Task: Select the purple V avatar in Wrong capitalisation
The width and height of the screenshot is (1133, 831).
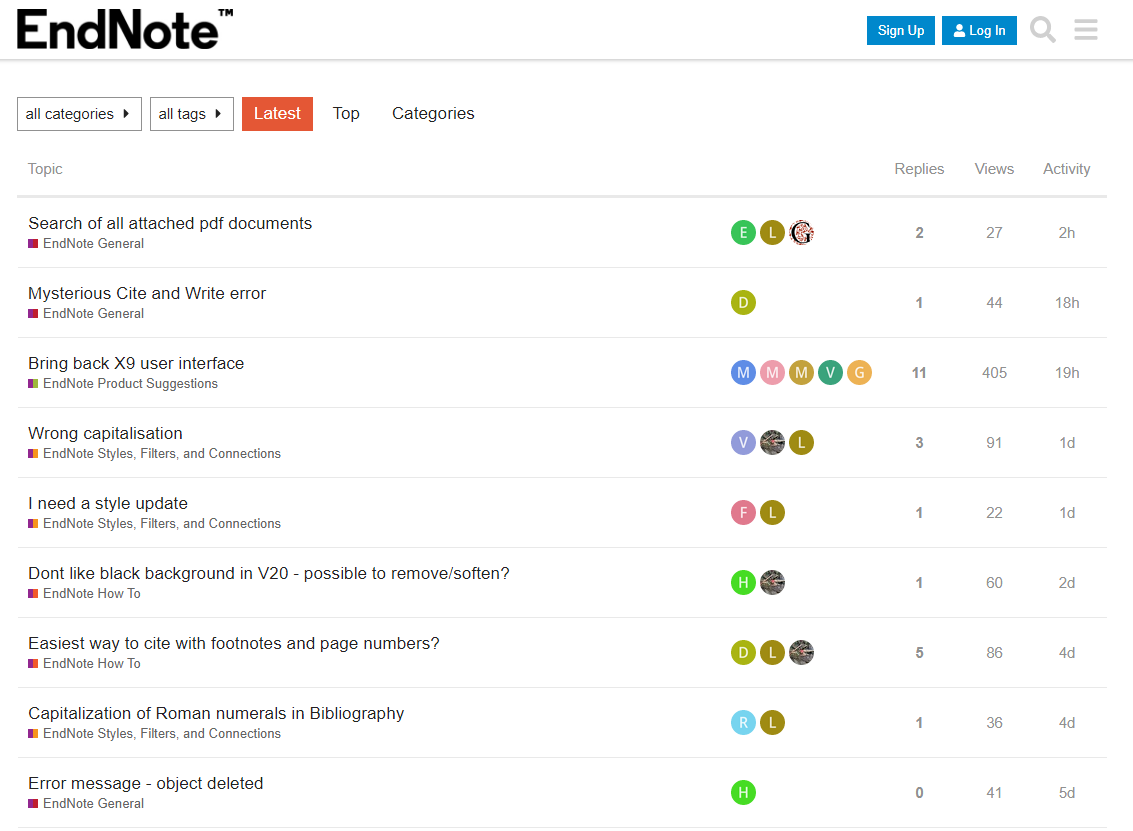Action: click(x=743, y=442)
